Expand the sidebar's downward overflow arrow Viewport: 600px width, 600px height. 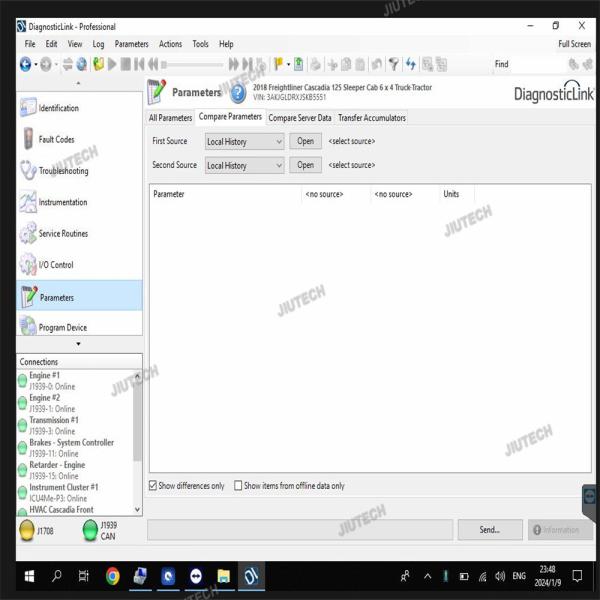[79, 344]
